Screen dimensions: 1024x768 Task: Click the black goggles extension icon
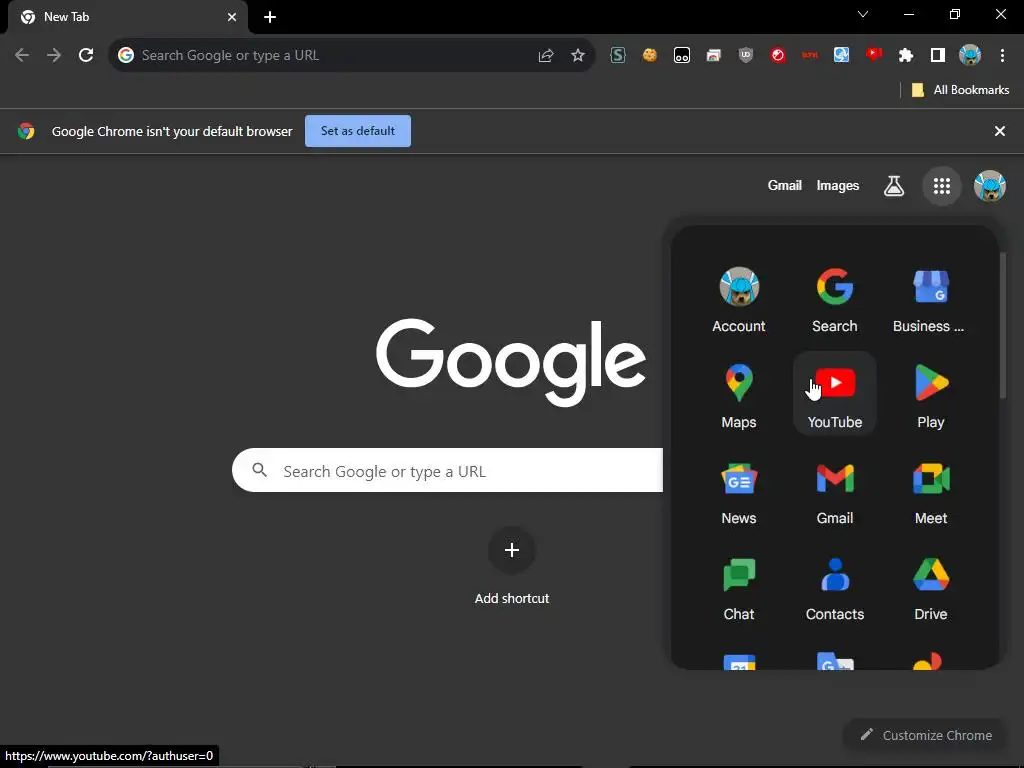(x=682, y=56)
